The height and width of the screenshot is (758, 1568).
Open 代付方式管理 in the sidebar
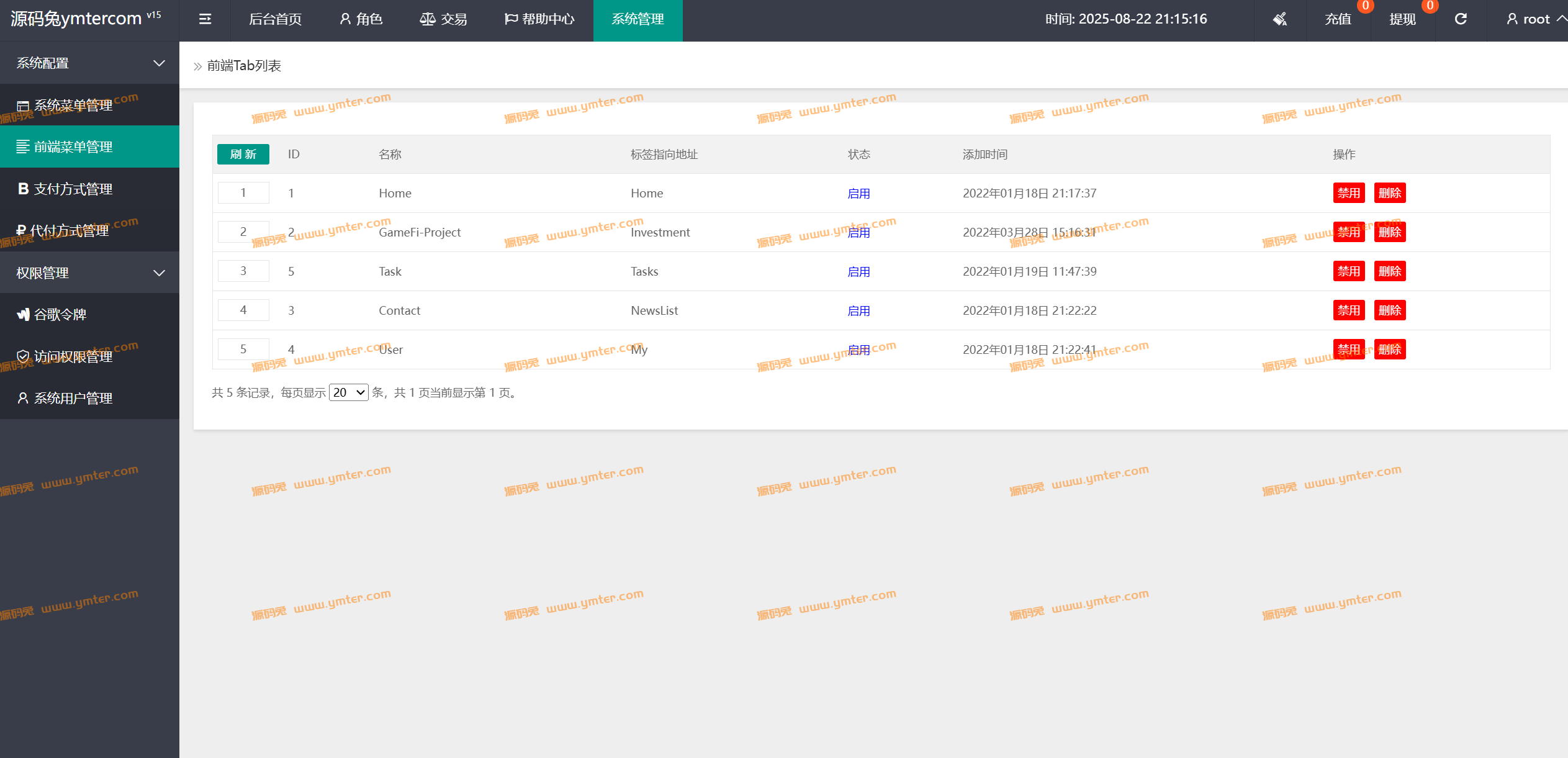89,230
